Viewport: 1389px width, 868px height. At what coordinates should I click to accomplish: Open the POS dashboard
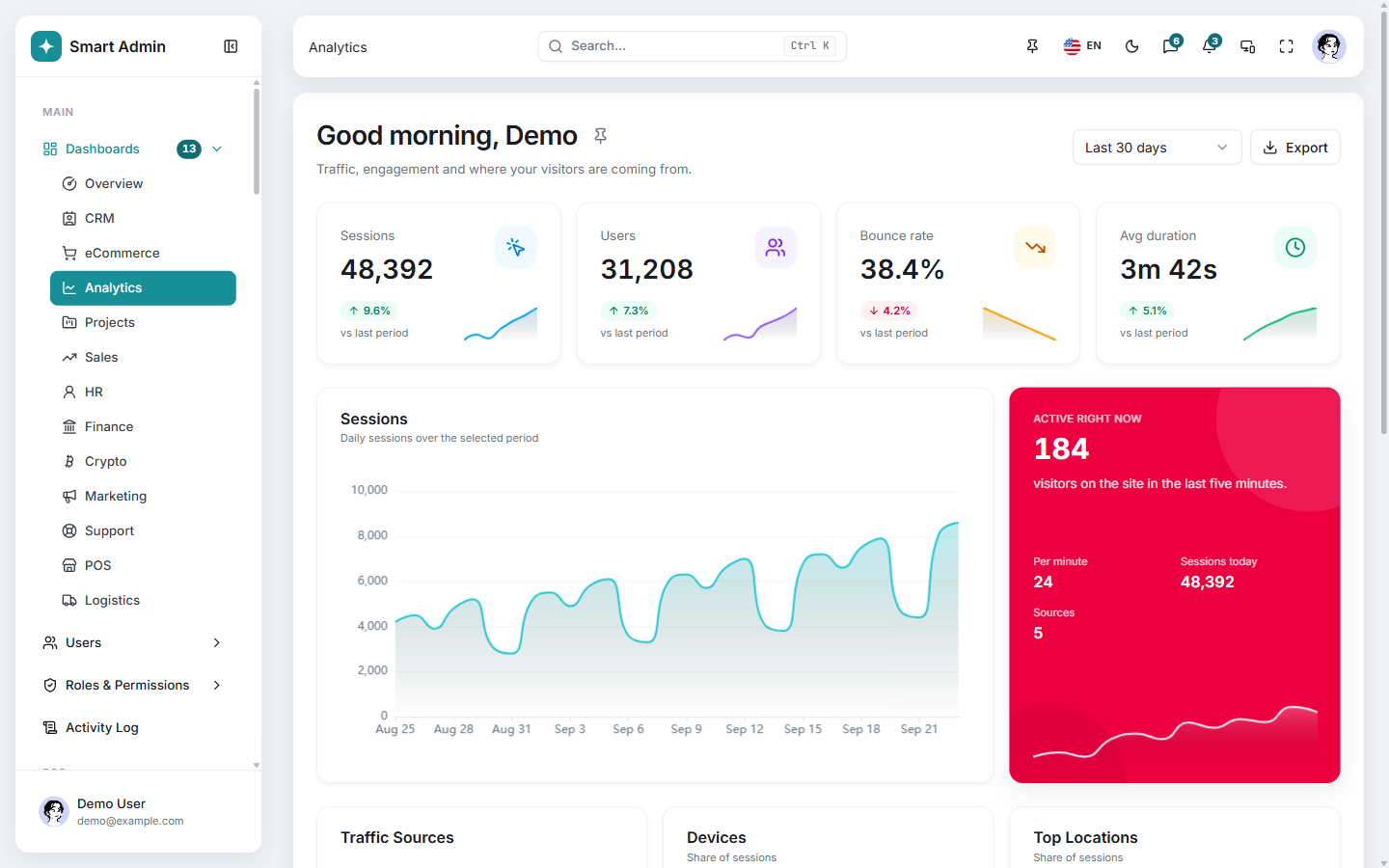point(143,565)
